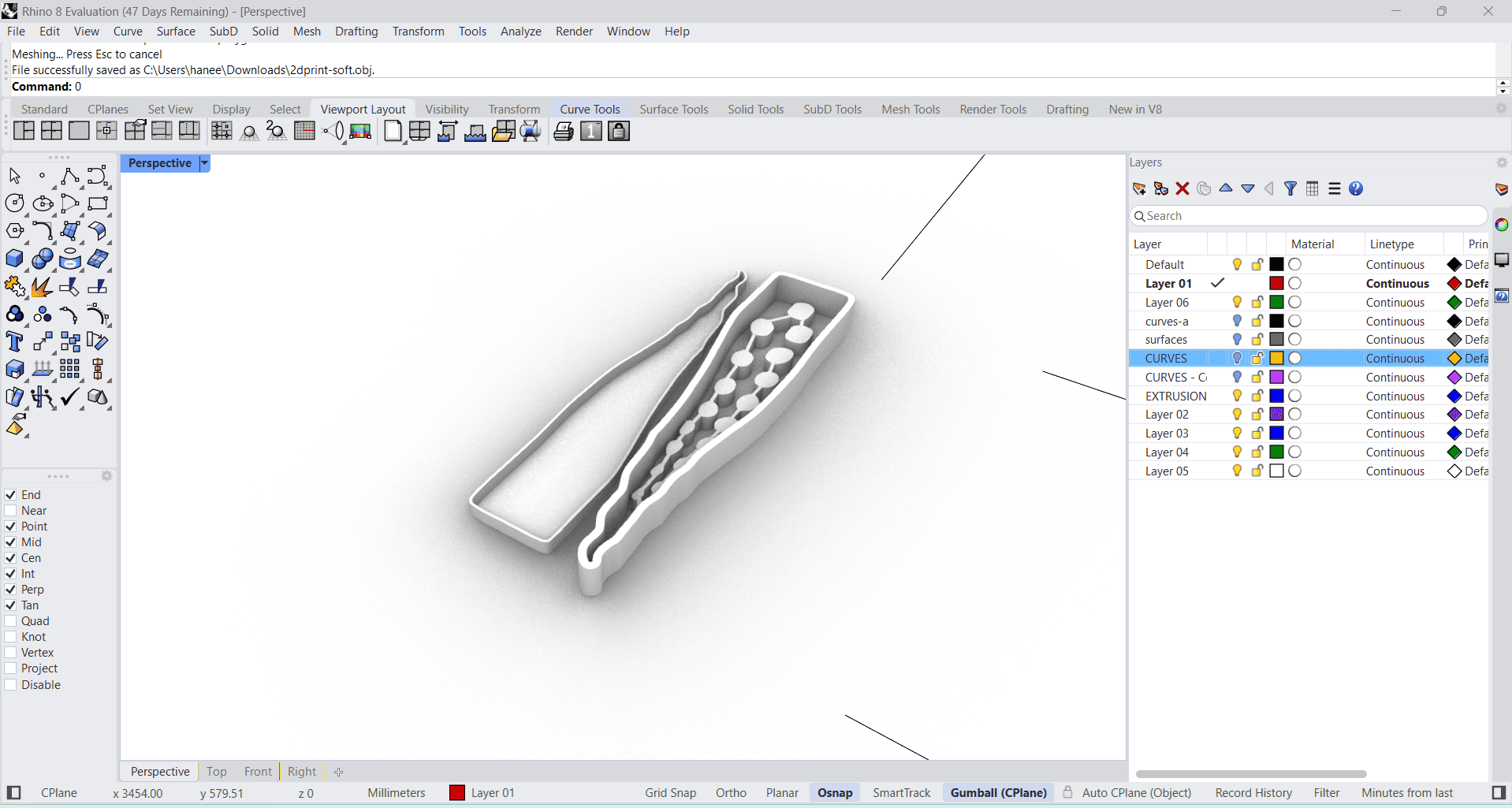The width and height of the screenshot is (1512, 808).
Task: Open the layers panel hamburger menu
Action: pos(1334,188)
